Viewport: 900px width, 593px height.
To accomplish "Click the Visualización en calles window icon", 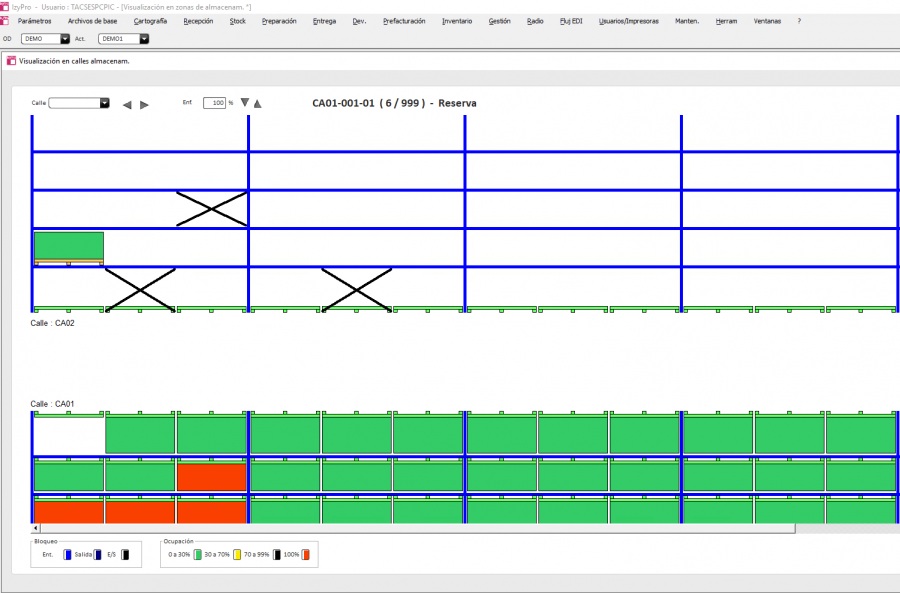I will point(11,60).
